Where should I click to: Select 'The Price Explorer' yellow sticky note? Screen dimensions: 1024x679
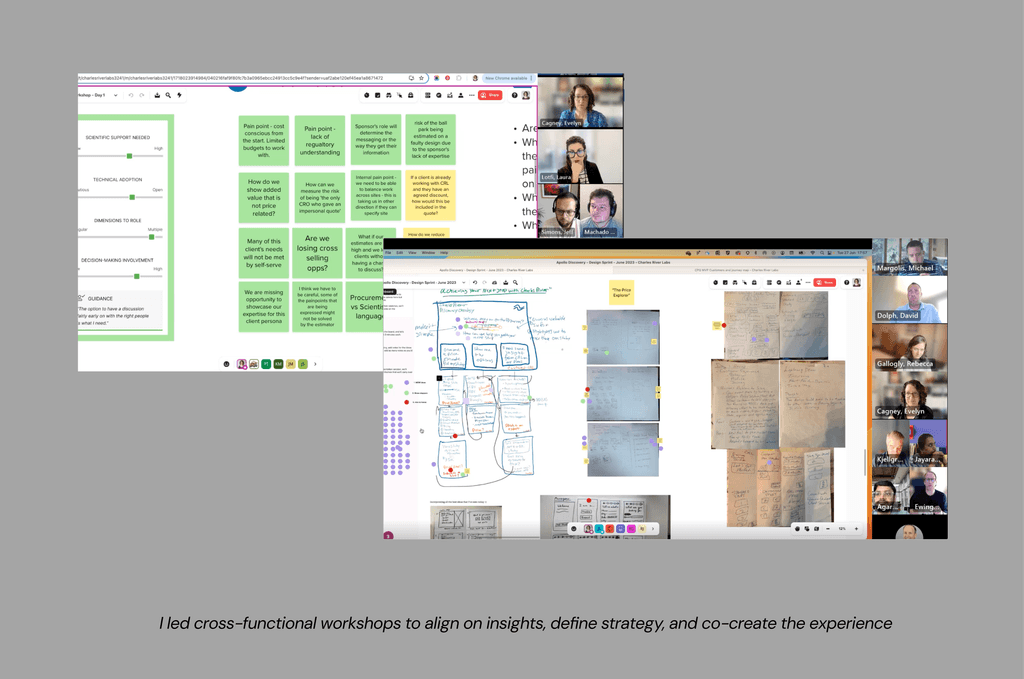coord(621,292)
